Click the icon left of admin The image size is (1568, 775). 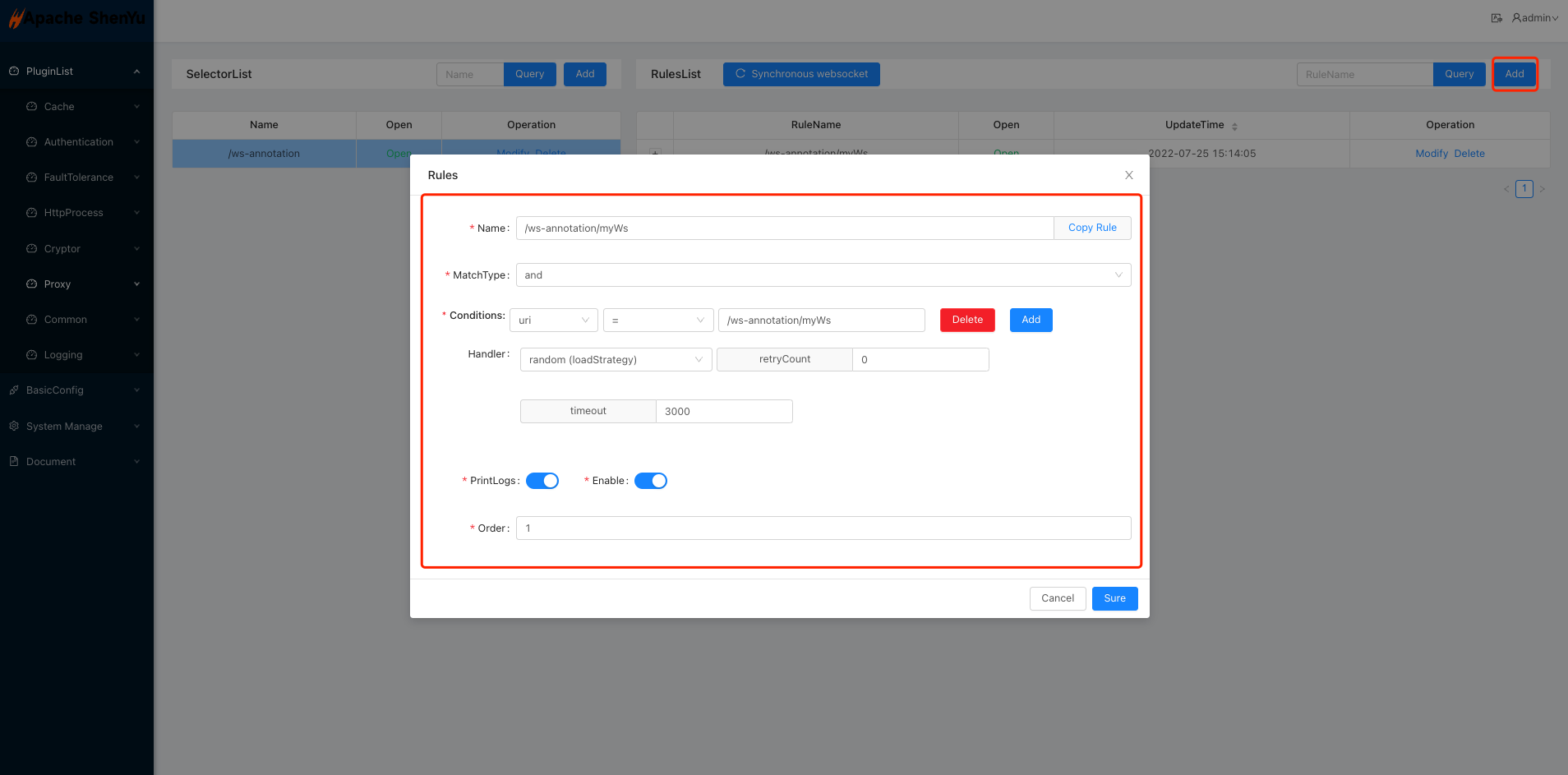(1497, 18)
